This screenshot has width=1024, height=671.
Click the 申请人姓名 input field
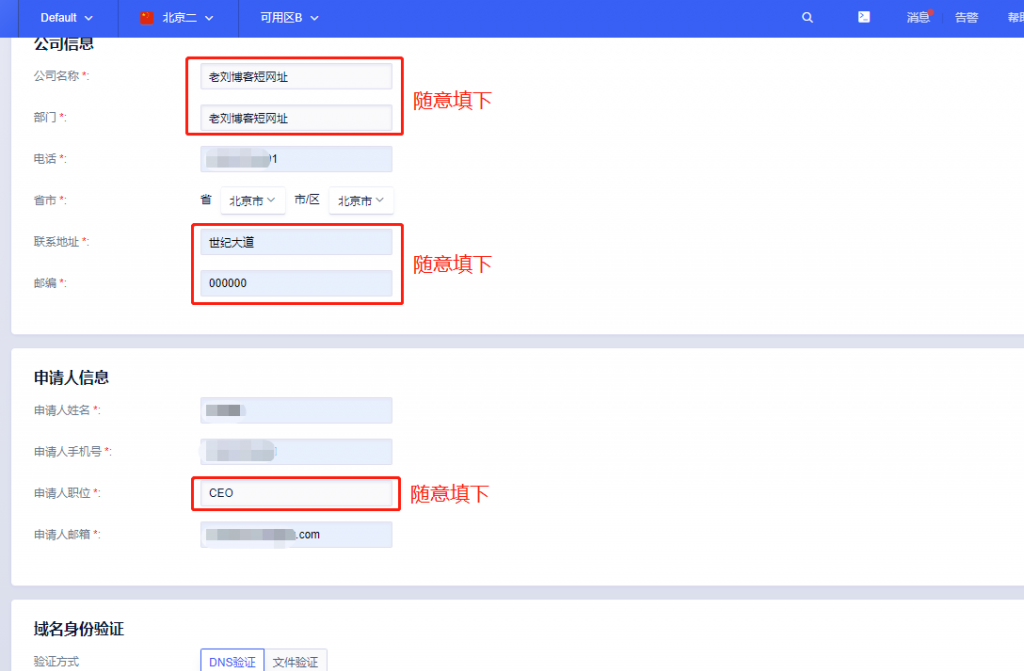[296, 410]
